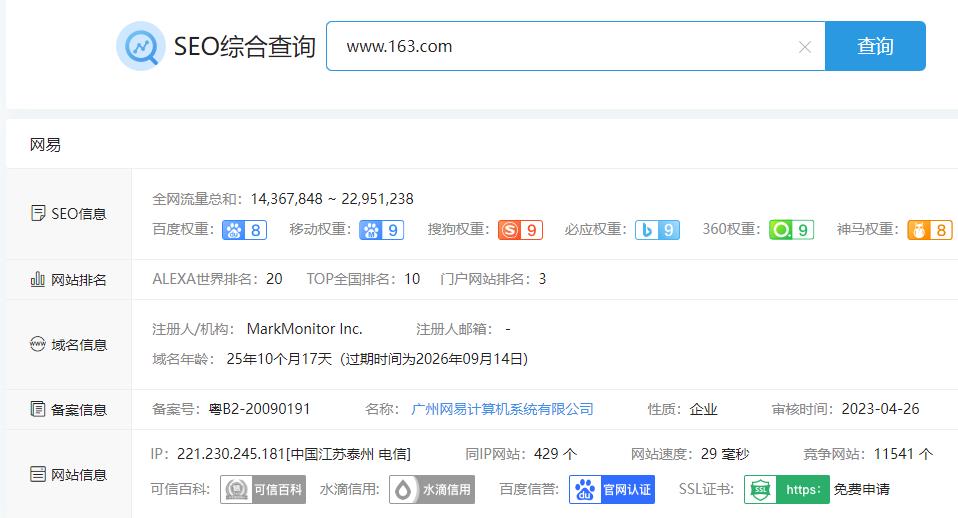Image resolution: width=958 pixels, height=518 pixels.
Task: Click the 域名信息 www globe icon
Action: point(38,345)
